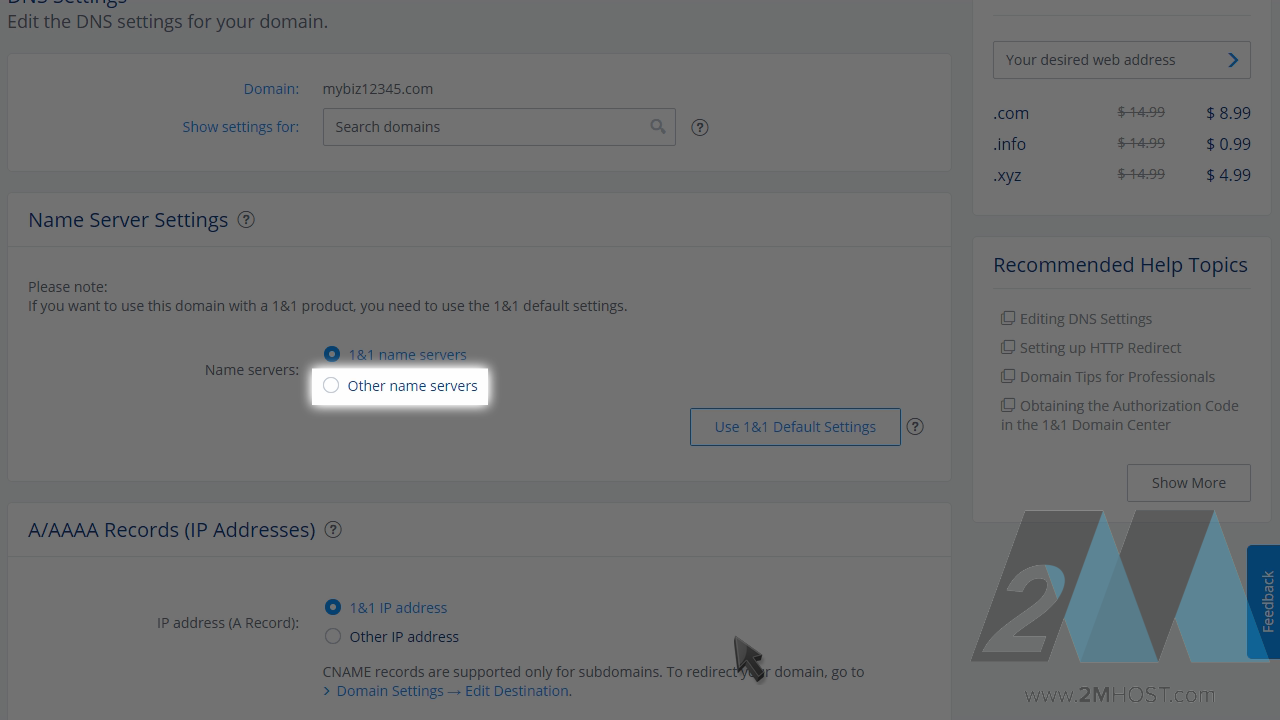
Task: Open Domain Tips for Professionals help topic
Action: [1117, 377]
